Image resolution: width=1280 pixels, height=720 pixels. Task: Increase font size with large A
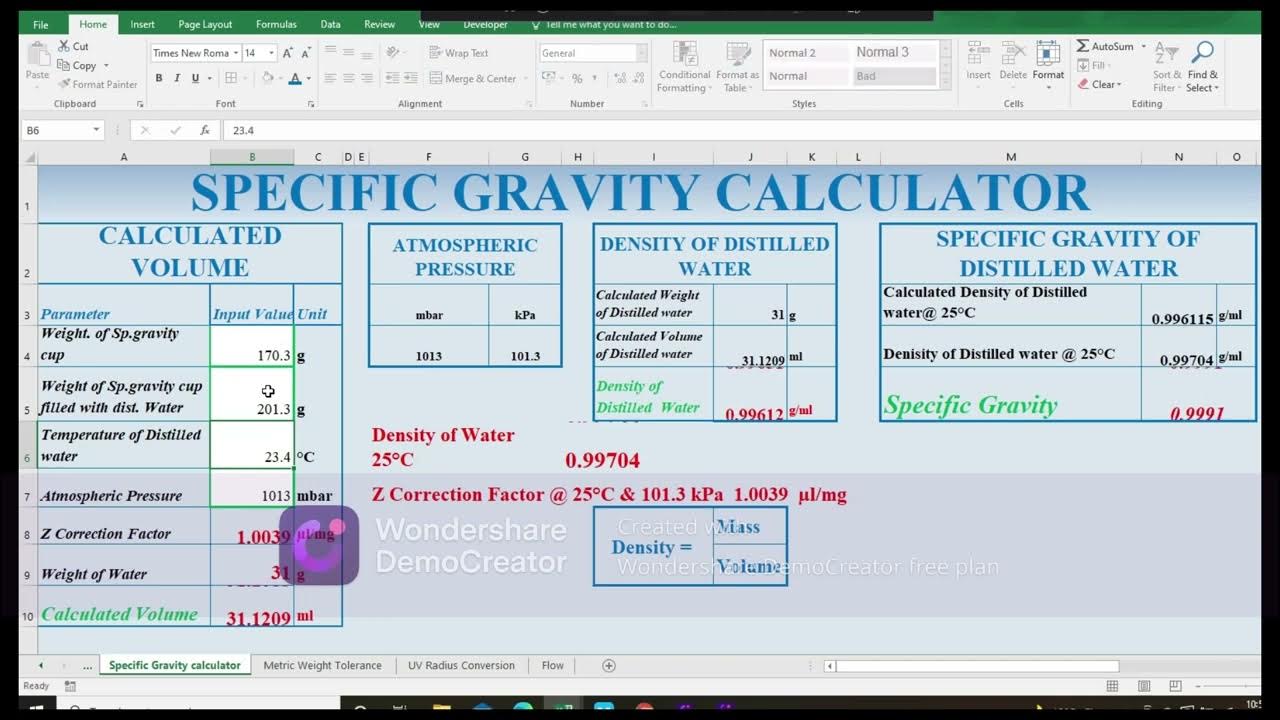click(x=288, y=53)
